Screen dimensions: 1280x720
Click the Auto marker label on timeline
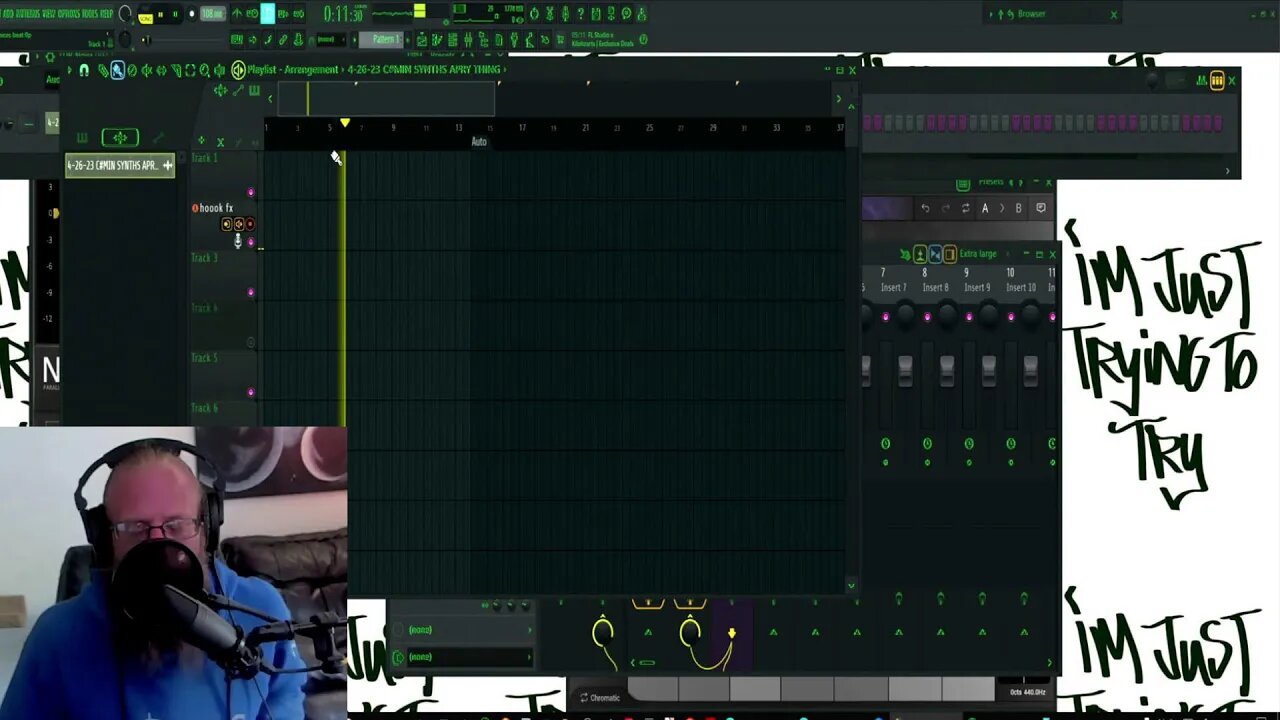[479, 142]
